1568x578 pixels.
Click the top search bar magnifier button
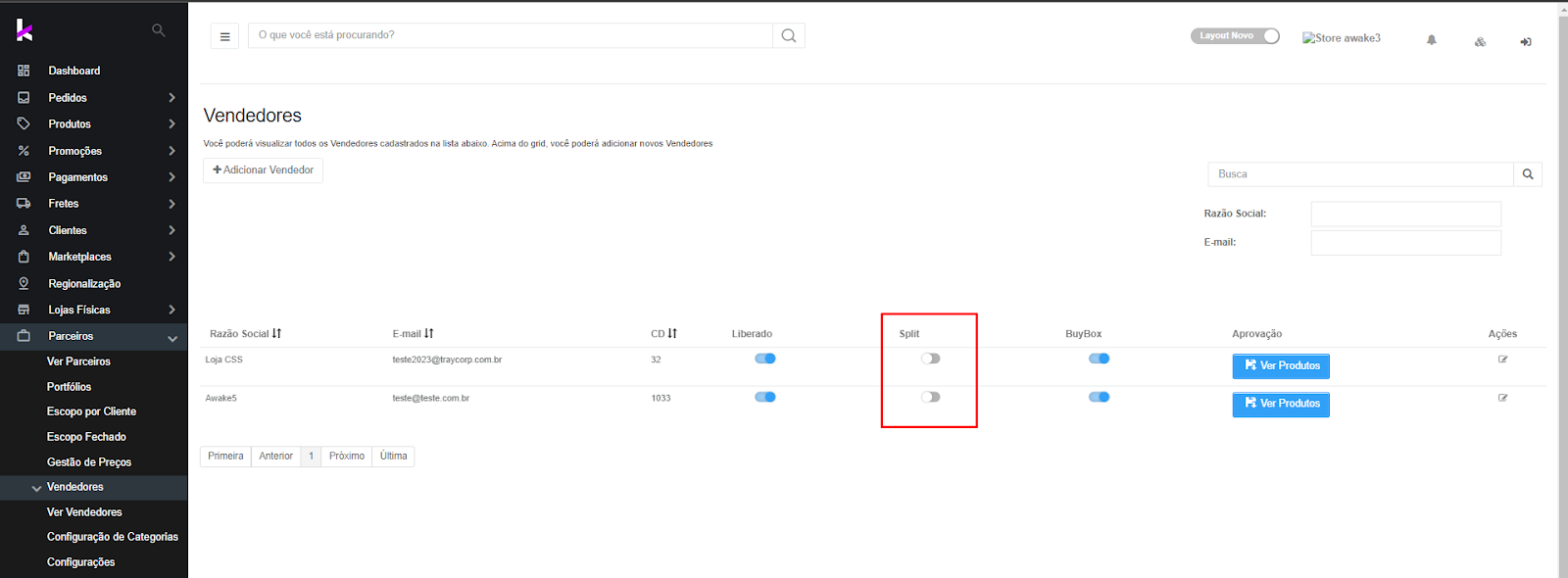pyautogui.click(x=789, y=36)
